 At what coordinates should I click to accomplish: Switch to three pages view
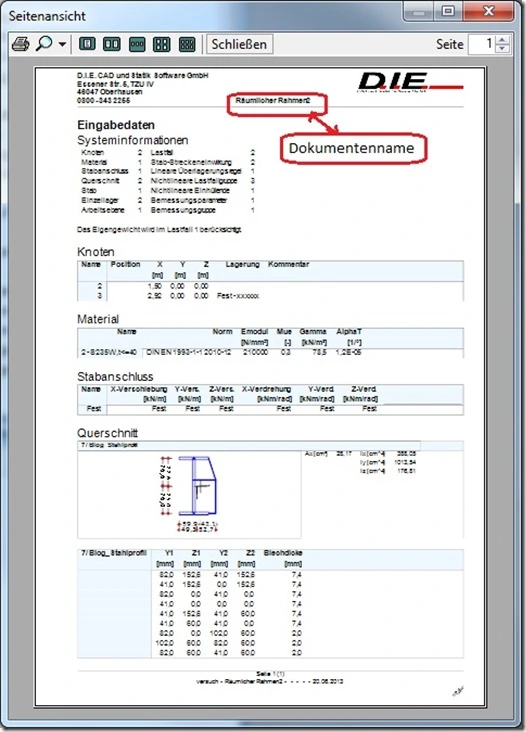click(x=137, y=44)
